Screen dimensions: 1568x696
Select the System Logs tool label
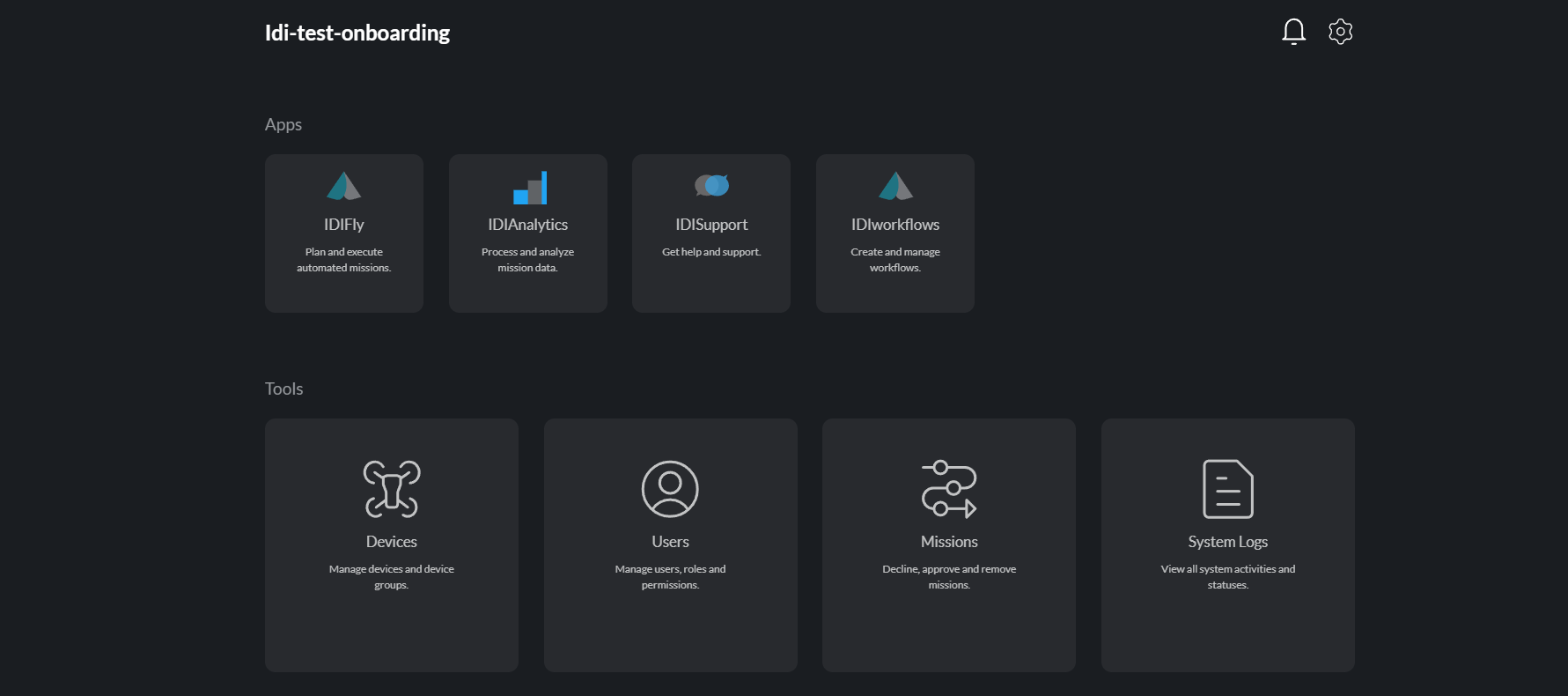(x=1228, y=542)
